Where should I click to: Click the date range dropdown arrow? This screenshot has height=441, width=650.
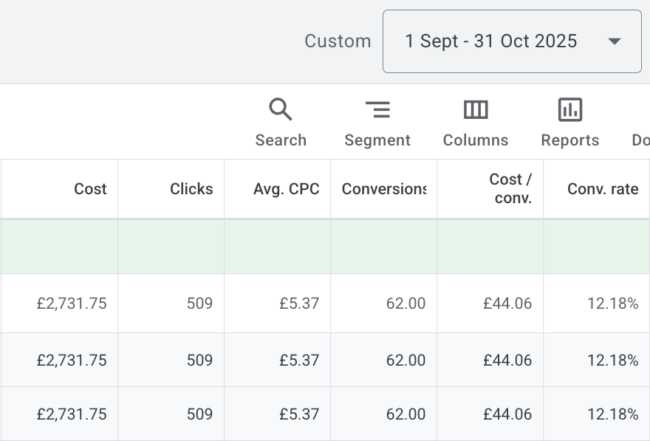(614, 42)
